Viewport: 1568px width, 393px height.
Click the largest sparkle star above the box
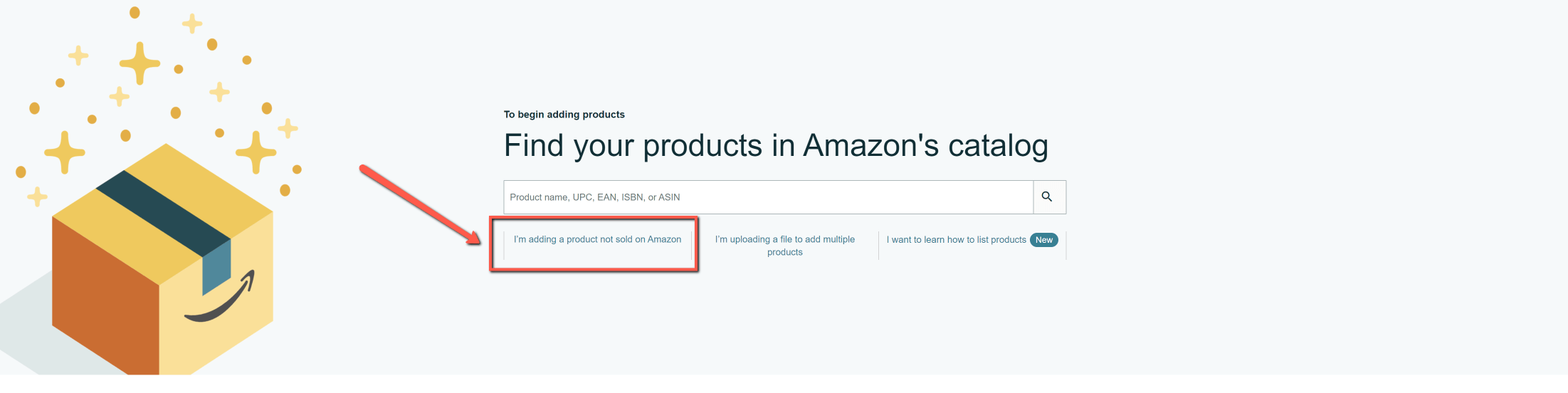[x=140, y=63]
